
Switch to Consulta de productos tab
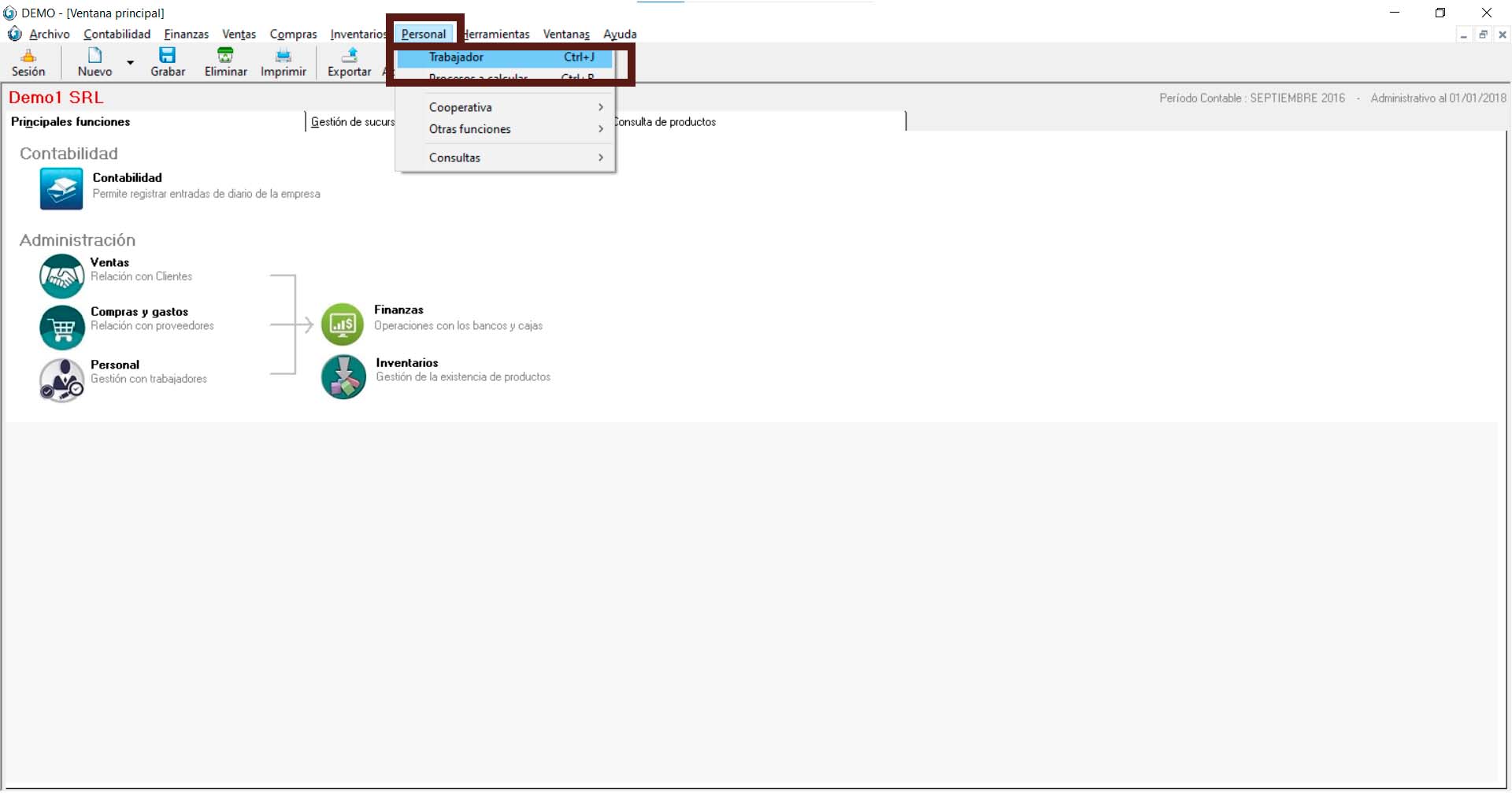(665, 122)
